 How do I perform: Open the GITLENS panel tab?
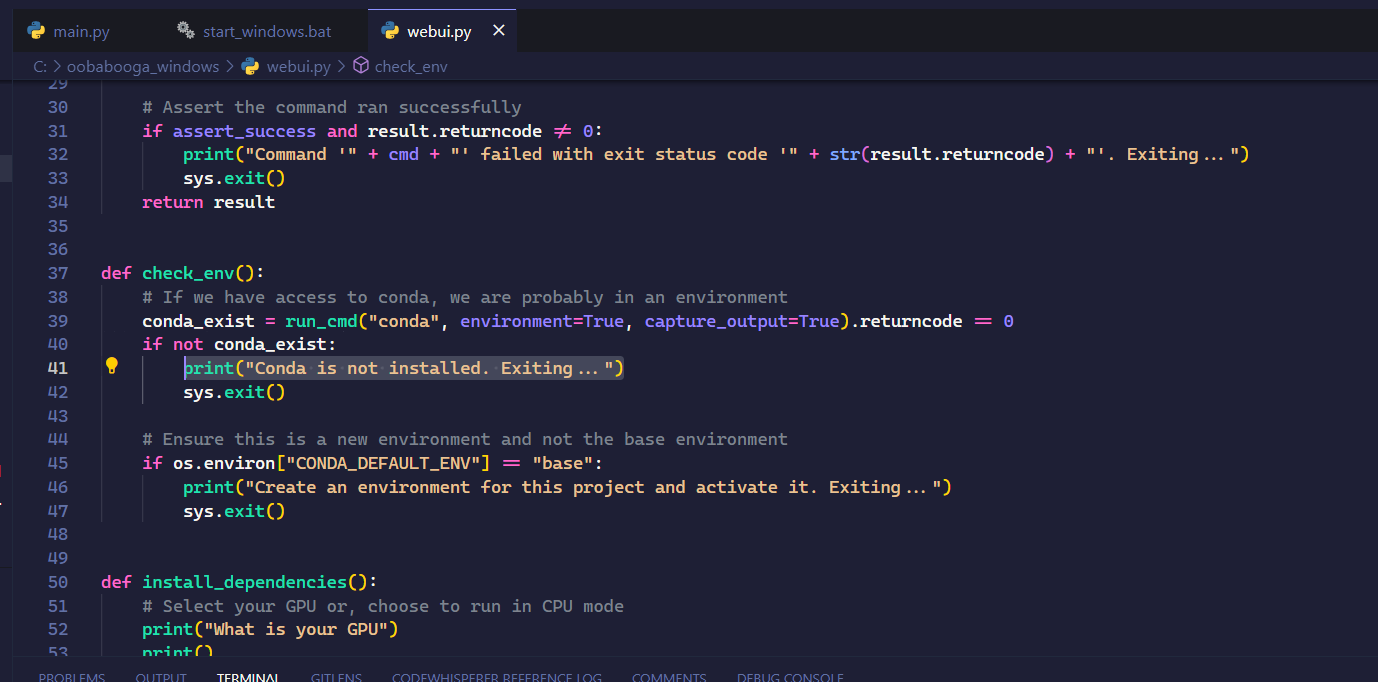pyautogui.click(x=336, y=676)
